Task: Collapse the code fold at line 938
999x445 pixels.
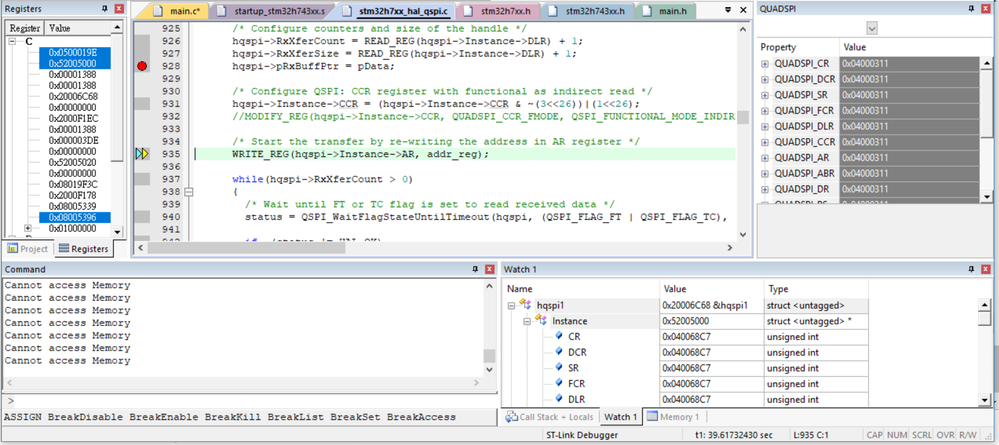Action: coord(187,191)
